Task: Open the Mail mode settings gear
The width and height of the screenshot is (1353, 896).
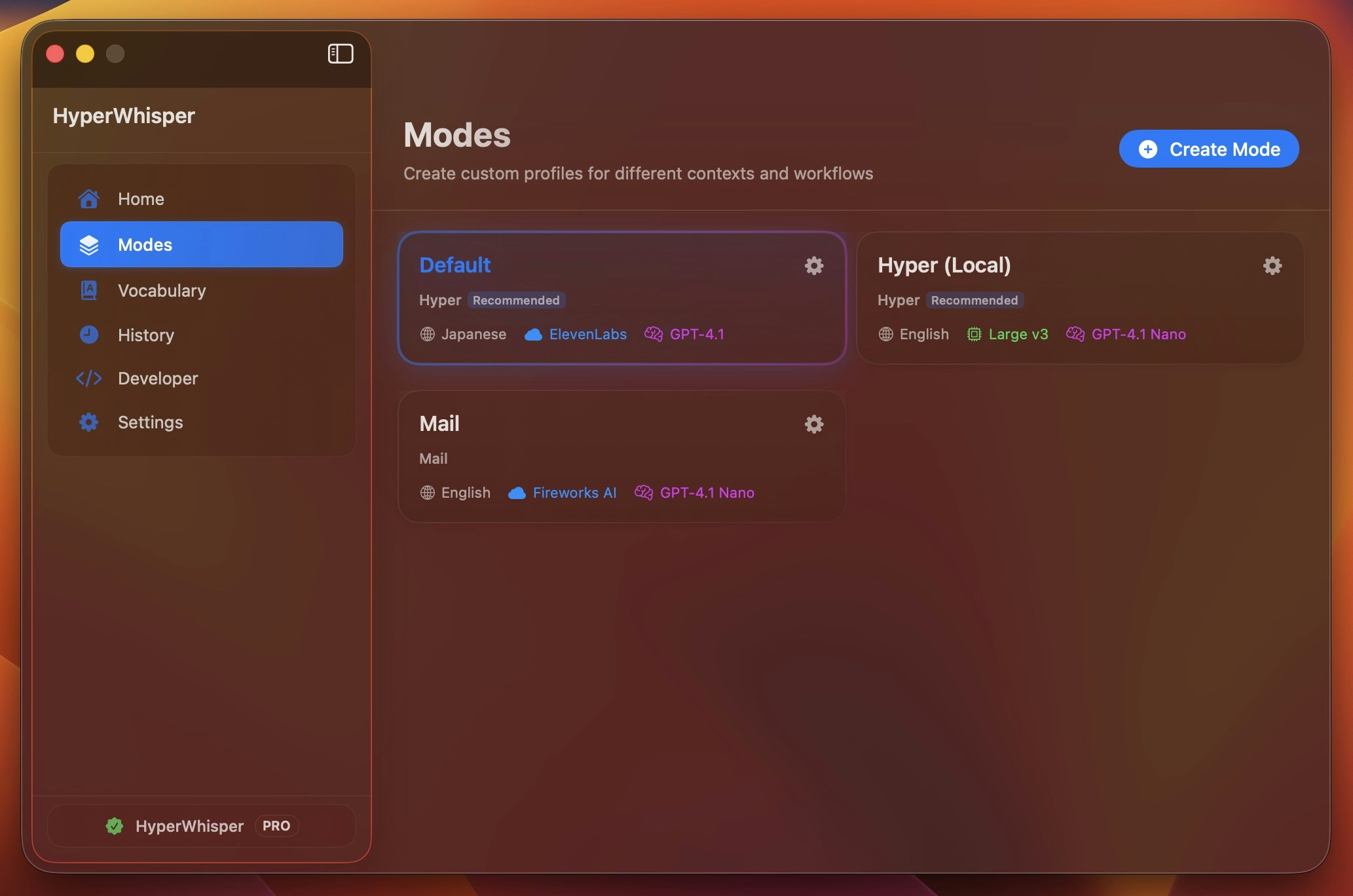Action: (x=813, y=424)
